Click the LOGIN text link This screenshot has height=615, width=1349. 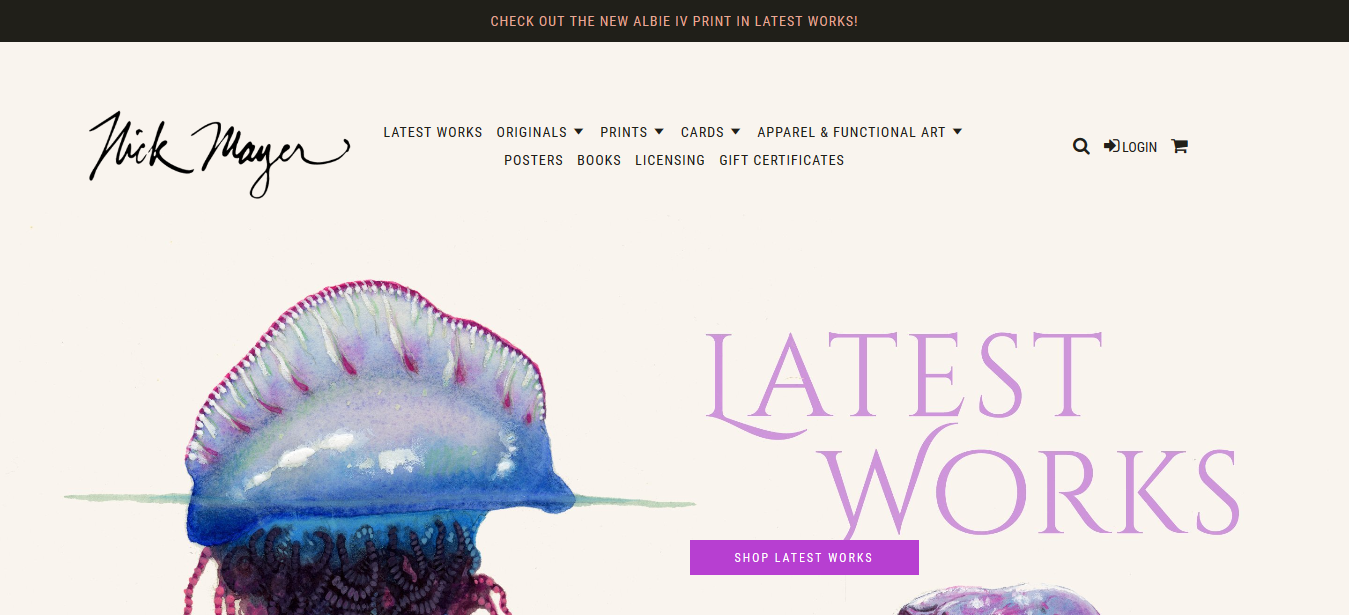click(x=1139, y=147)
